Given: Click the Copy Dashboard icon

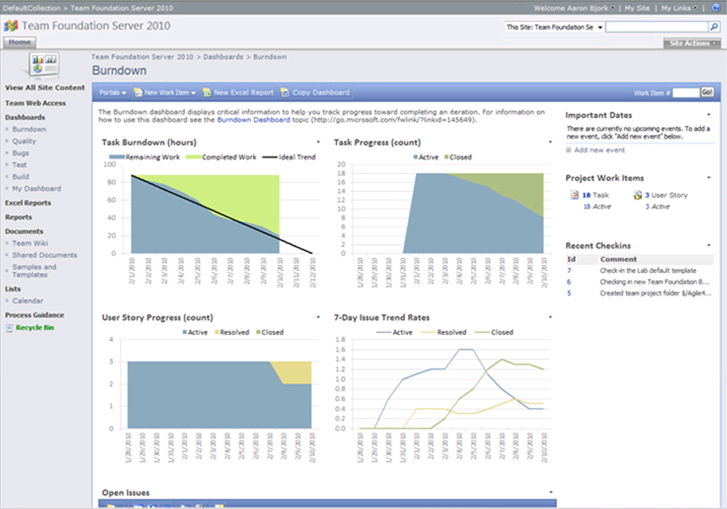Looking at the screenshot, I should point(285,93).
